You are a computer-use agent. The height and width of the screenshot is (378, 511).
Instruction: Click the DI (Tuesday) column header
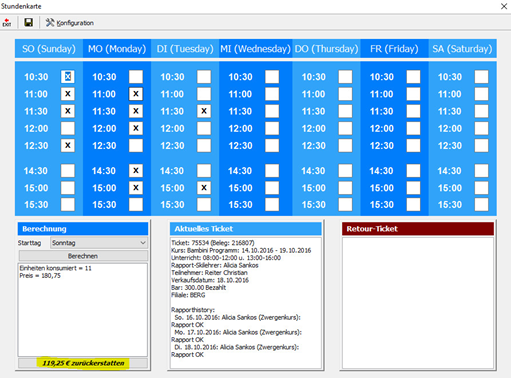pyautogui.click(x=185, y=49)
